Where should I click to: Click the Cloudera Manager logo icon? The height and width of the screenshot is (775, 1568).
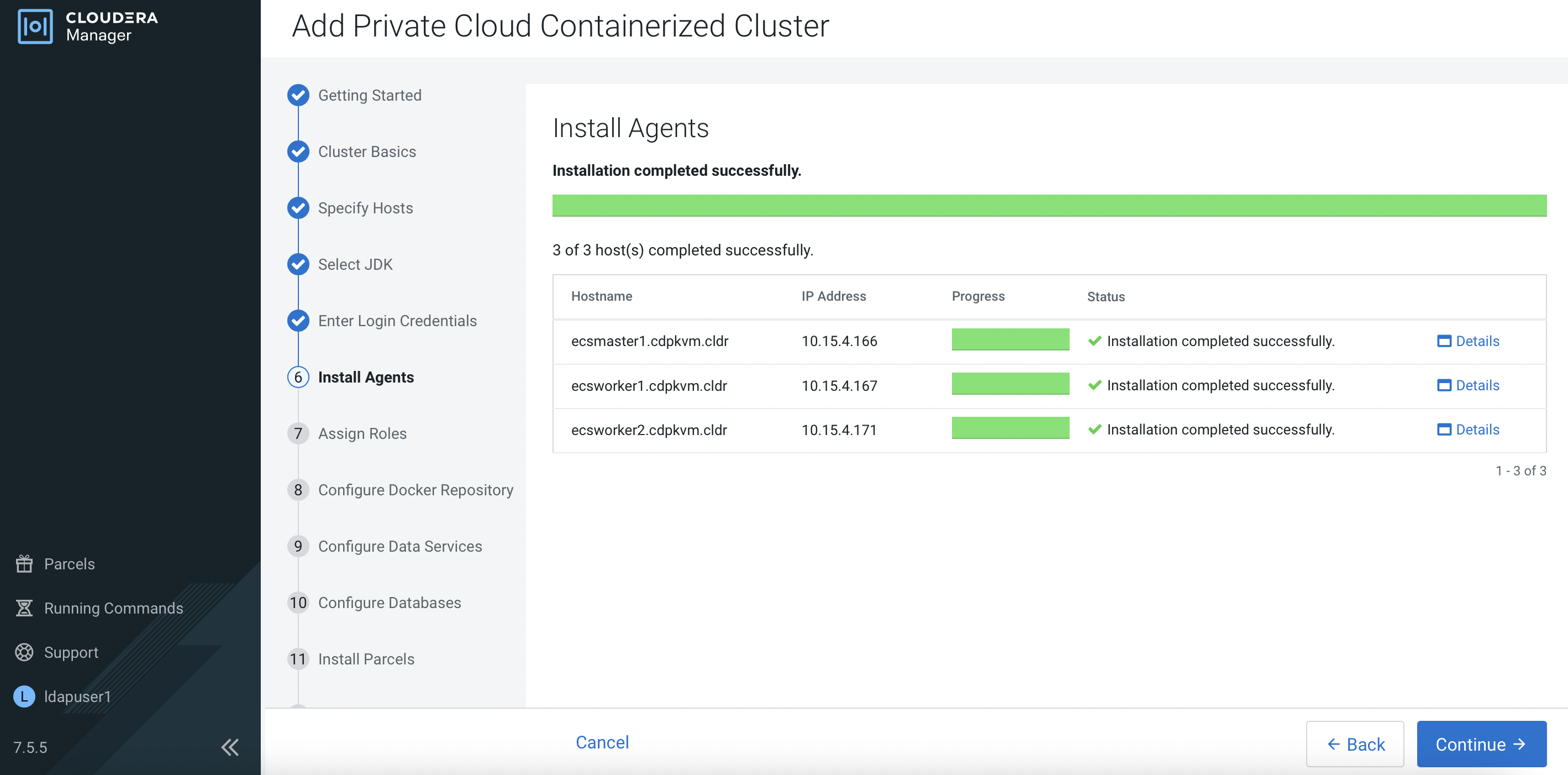(x=35, y=26)
